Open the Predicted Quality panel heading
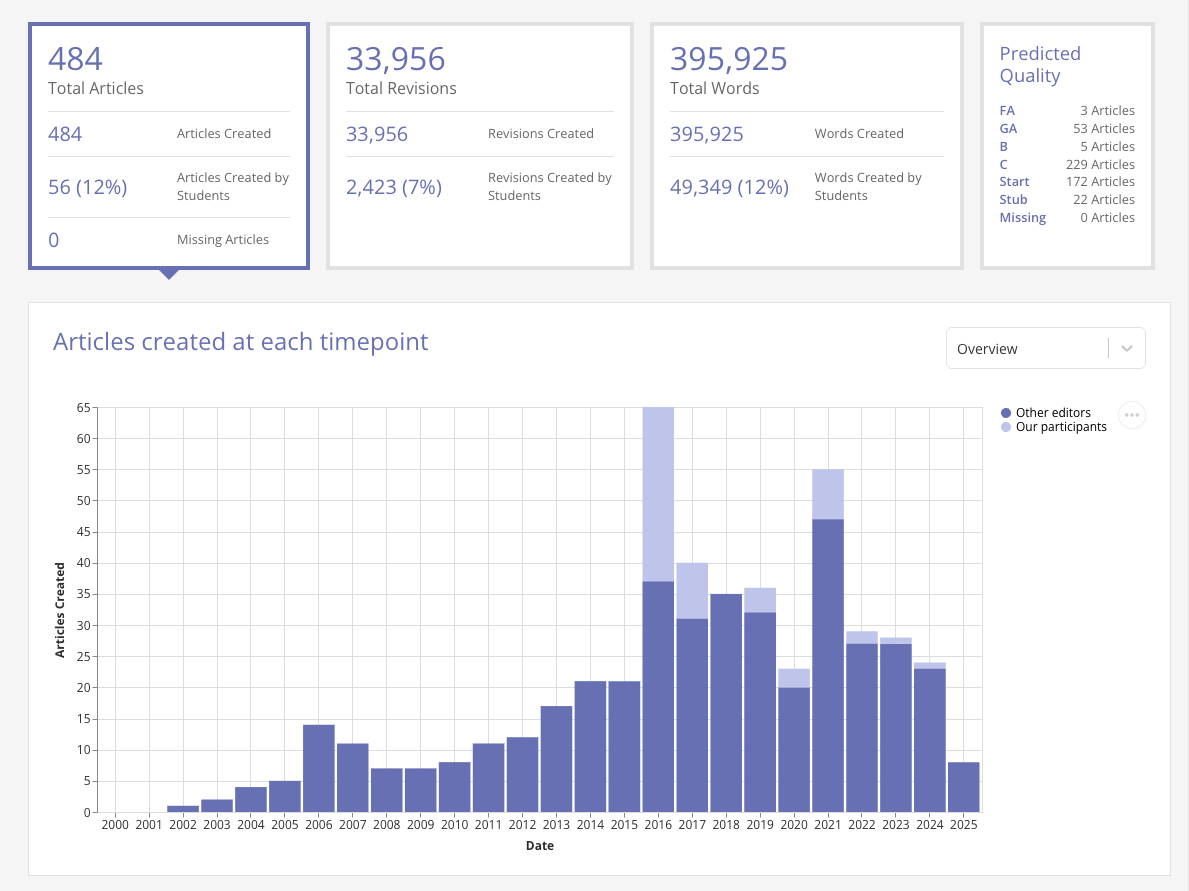The image size is (1189, 891). [1040, 64]
